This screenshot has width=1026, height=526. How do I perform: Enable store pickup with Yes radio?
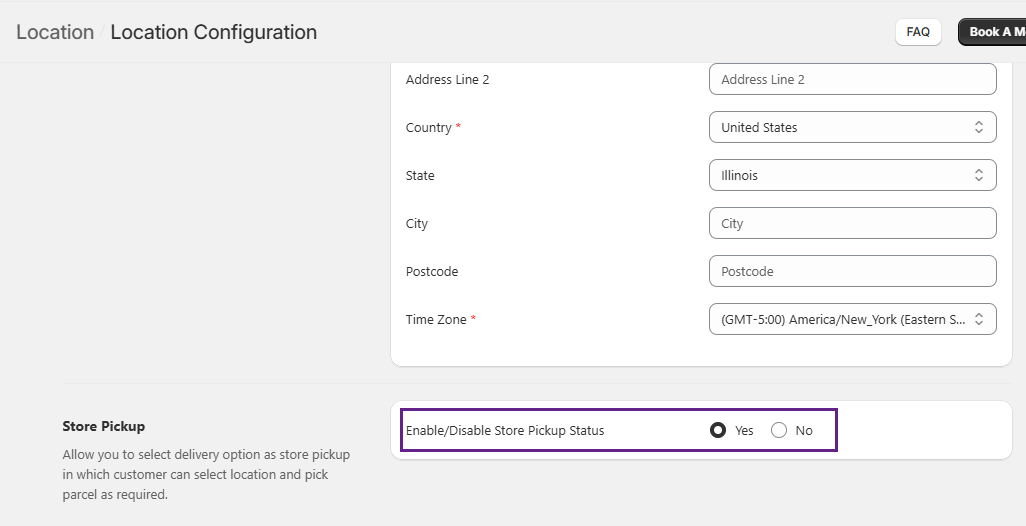pyautogui.click(x=718, y=431)
